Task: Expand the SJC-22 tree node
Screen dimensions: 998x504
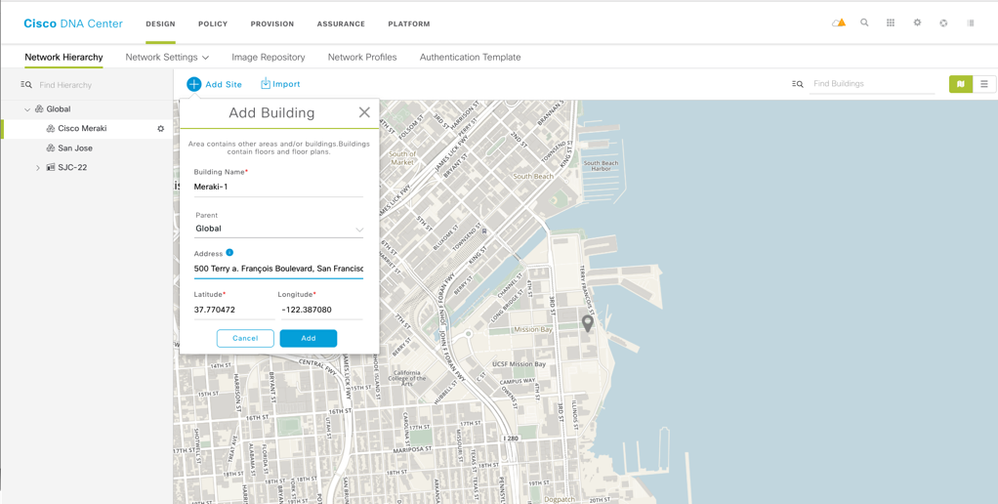Action: (38, 168)
